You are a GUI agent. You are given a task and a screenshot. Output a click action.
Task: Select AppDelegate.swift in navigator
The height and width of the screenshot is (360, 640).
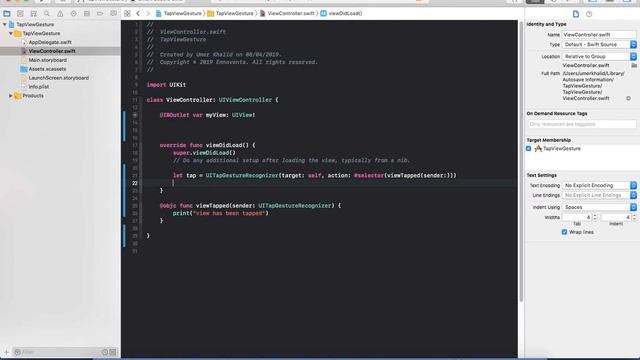50,42
